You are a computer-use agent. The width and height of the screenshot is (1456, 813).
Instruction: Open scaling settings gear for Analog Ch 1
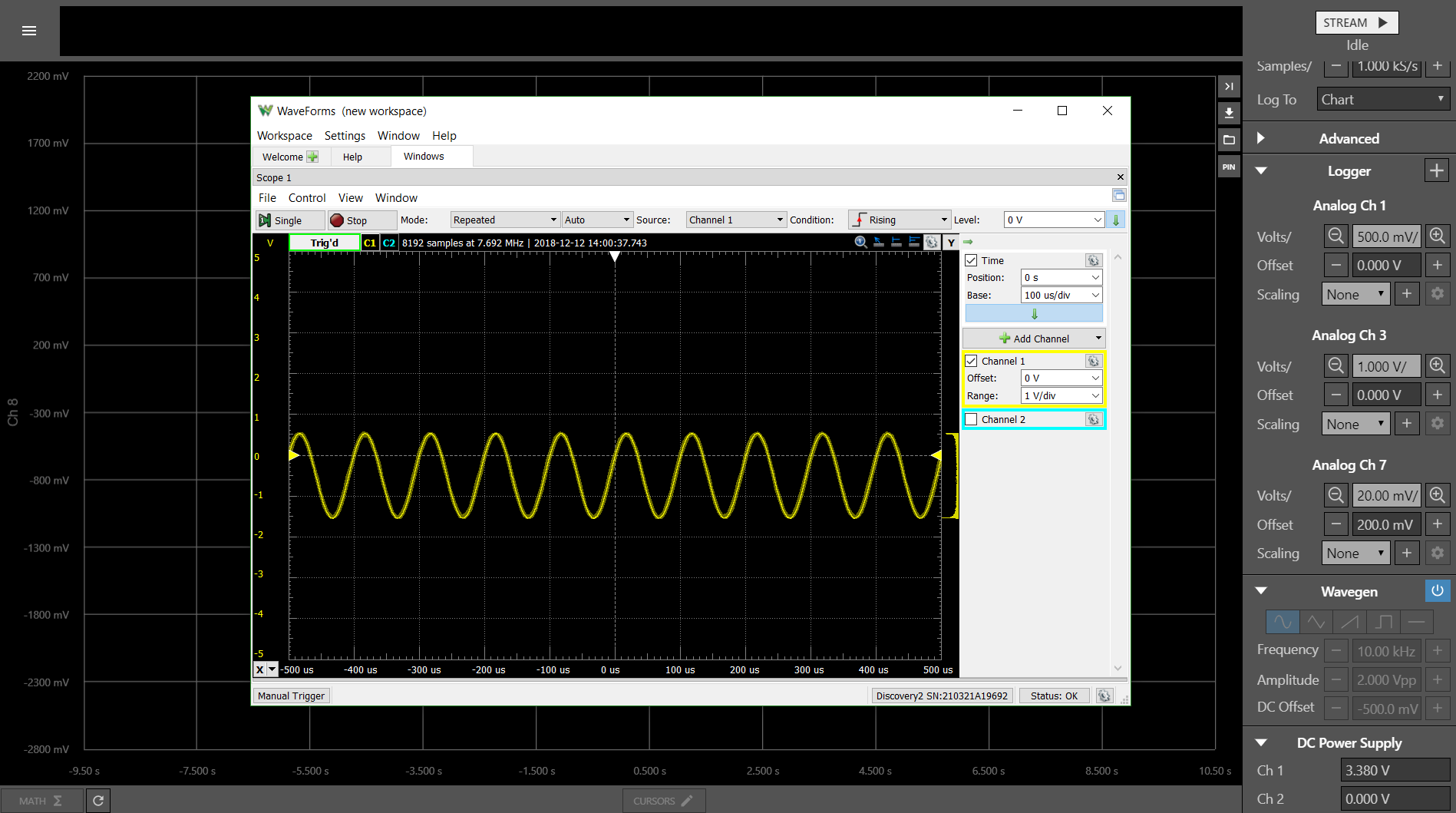point(1437,294)
